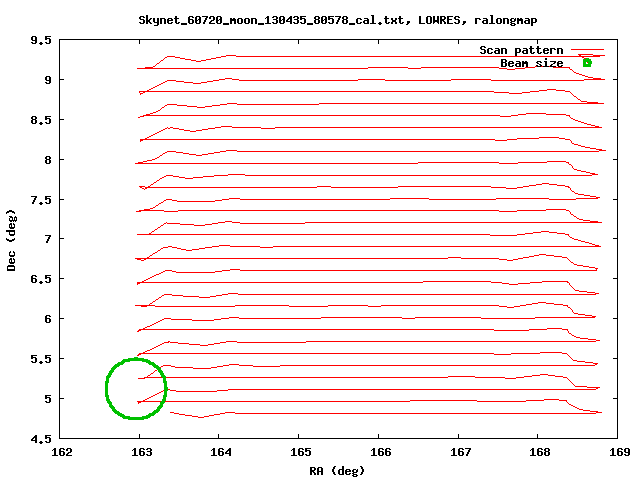The width and height of the screenshot is (640, 480).
Task: Click the y-axis tick label 8.5
Action: [41, 120]
